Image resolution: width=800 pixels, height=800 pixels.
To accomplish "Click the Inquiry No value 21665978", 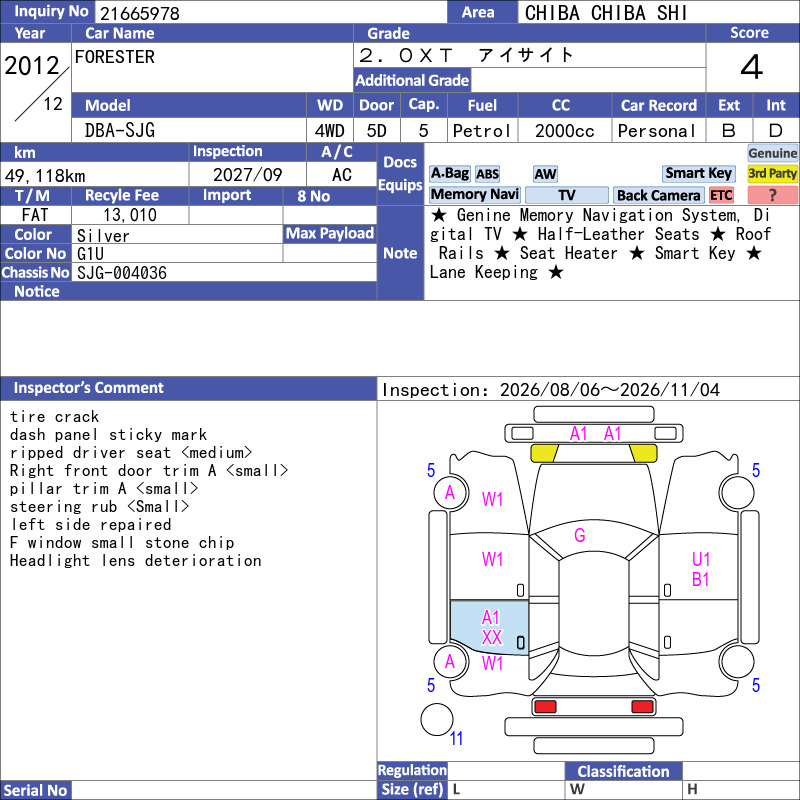I will point(140,14).
